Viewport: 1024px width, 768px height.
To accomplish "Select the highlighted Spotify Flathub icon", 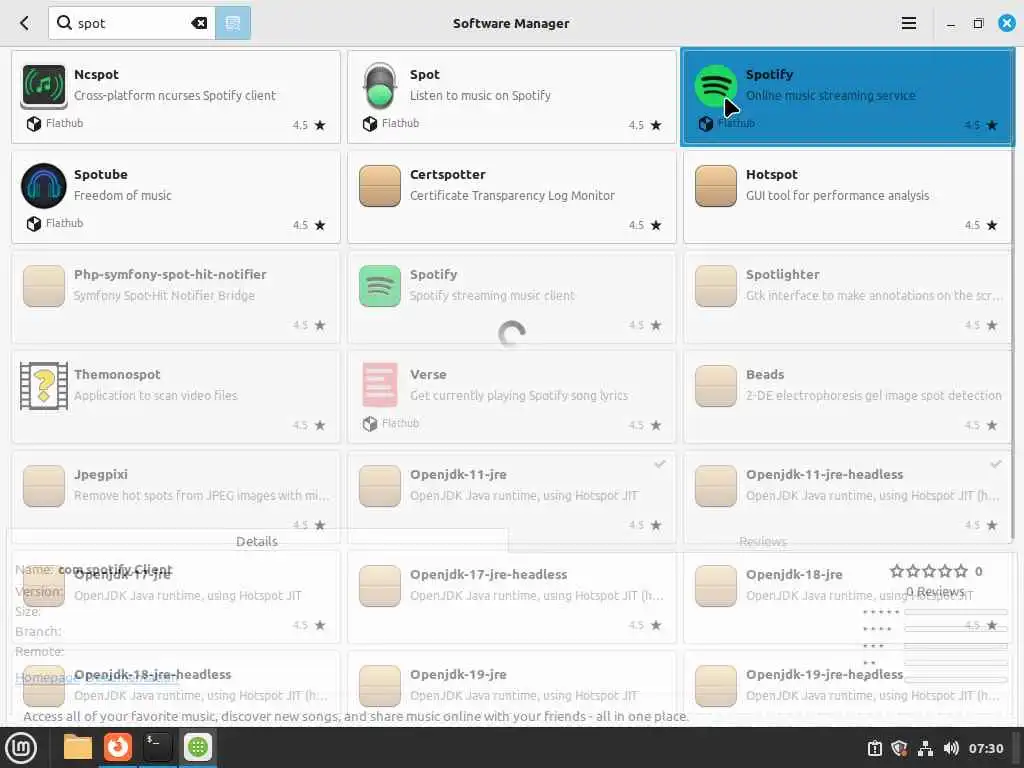I will pyautogui.click(x=716, y=86).
